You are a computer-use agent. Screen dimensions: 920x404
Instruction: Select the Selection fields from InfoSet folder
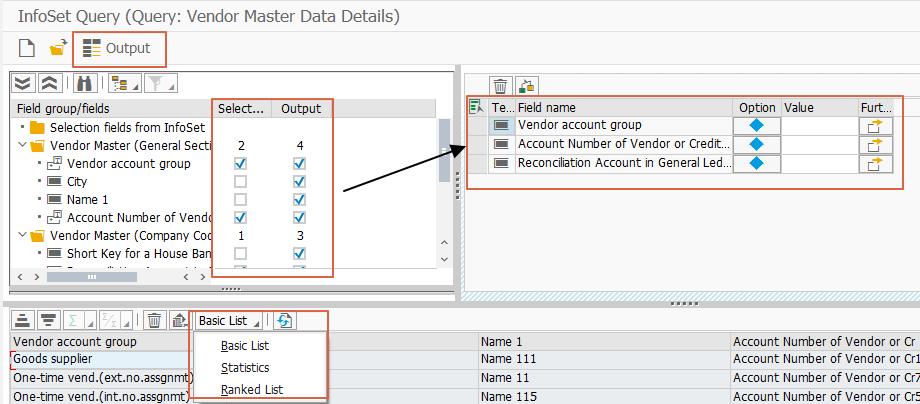pyautogui.click(x=127, y=127)
